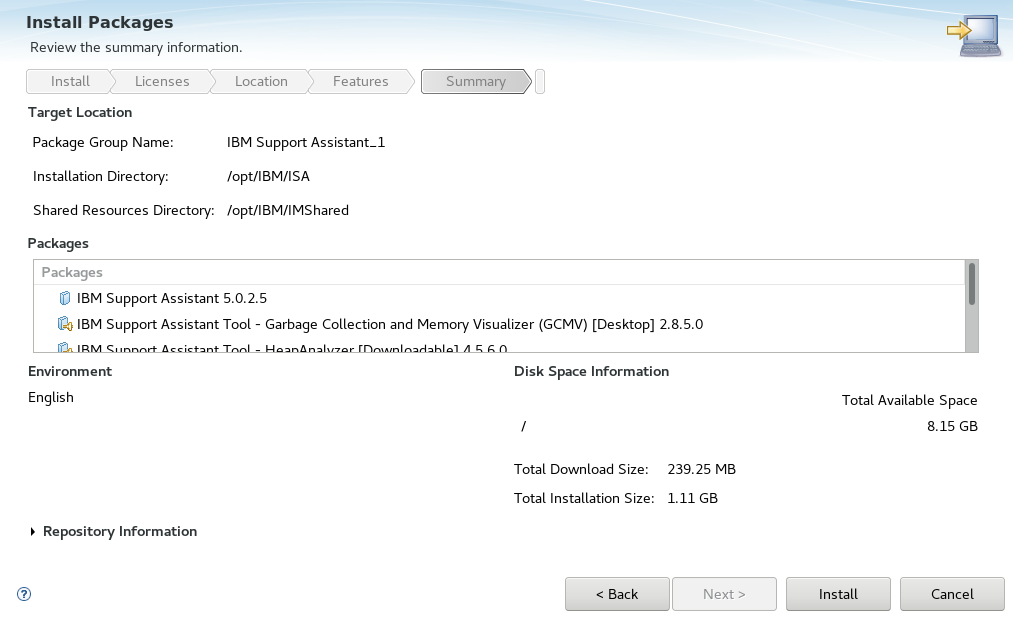This screenshot has height=619, width=1013.
Task: Click the English environment entry
Action: click(50, 397)
